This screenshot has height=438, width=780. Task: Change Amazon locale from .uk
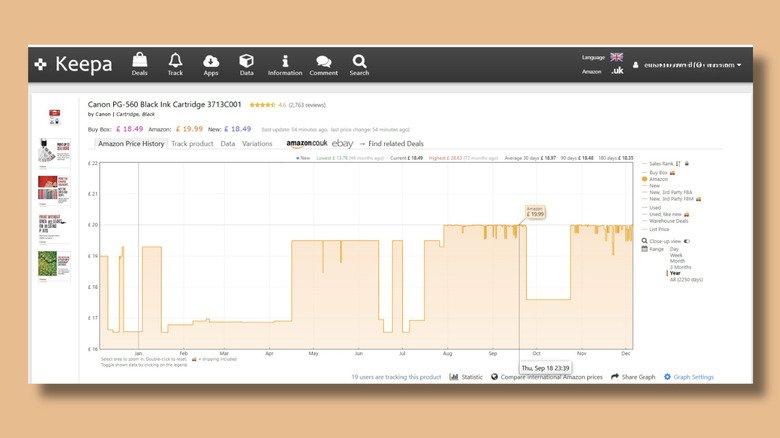tap(616, 71)
